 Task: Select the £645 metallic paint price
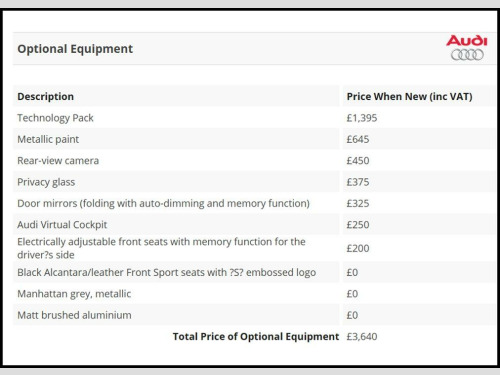[x=358, y=139]
